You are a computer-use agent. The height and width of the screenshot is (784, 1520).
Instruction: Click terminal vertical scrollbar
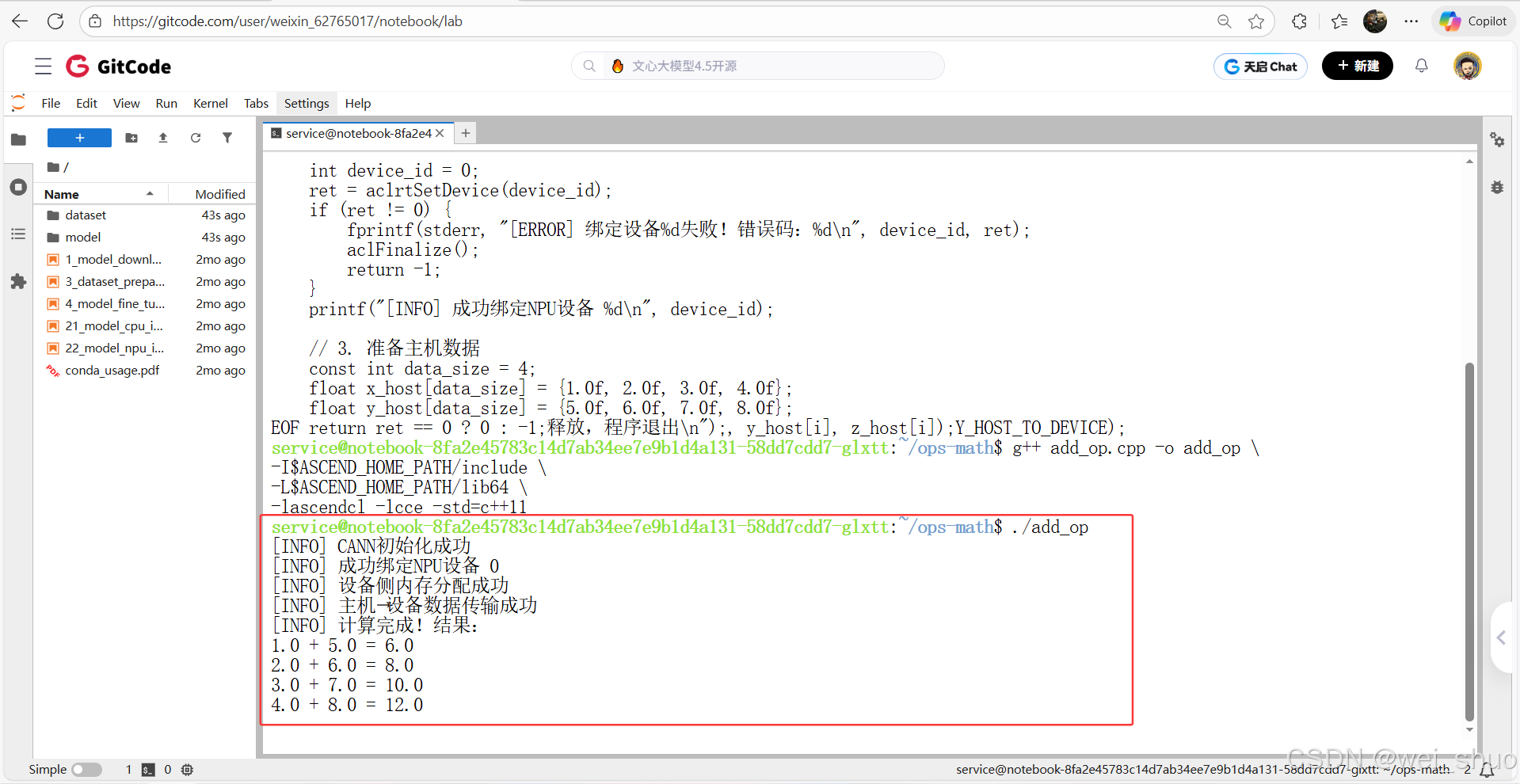click(x=1469, y=542)
